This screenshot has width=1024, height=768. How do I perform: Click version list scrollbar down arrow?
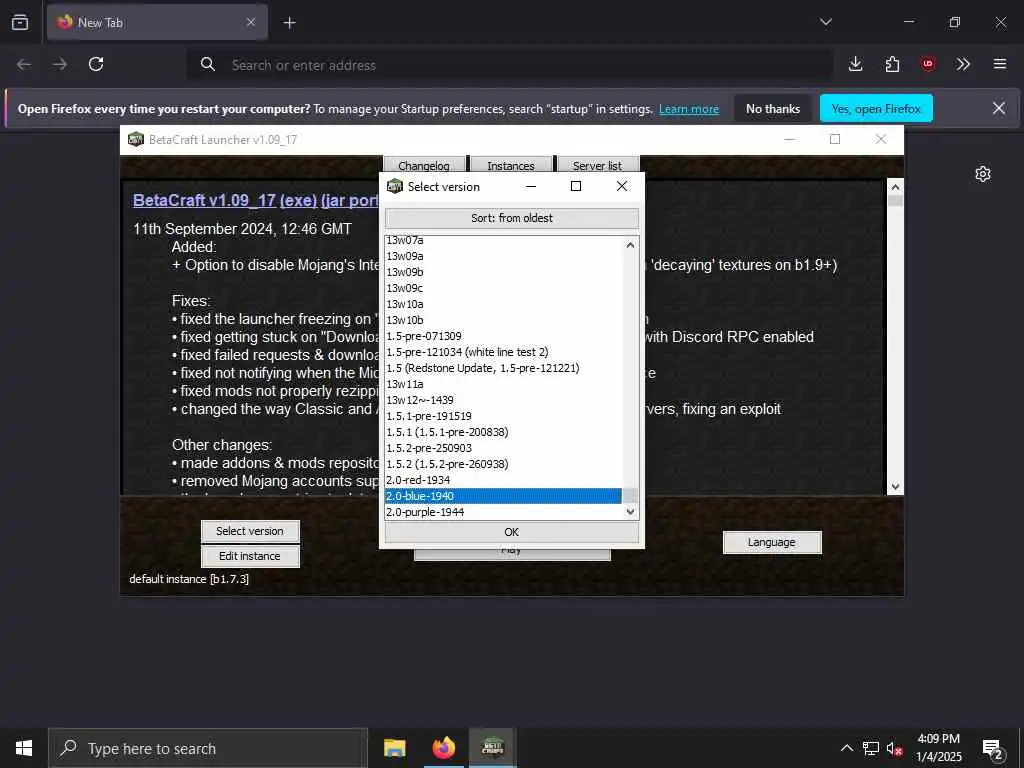point(630,512)
